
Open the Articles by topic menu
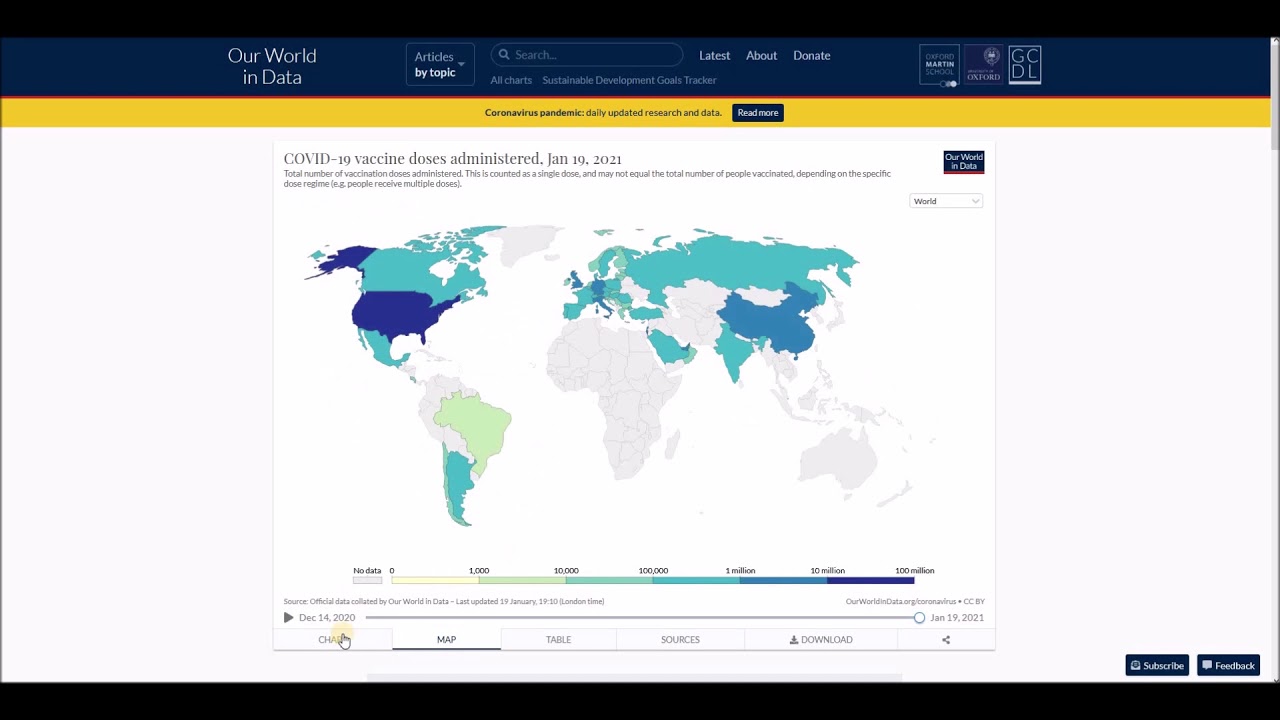(439, 64)
